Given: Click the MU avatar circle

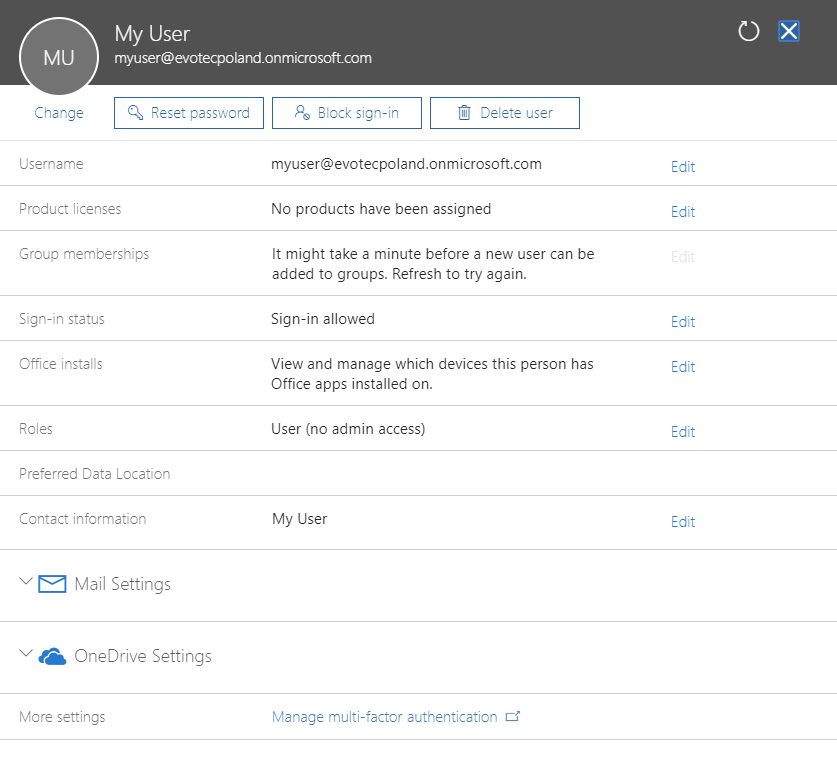Looking at the screenshot, I should [59, 58].
